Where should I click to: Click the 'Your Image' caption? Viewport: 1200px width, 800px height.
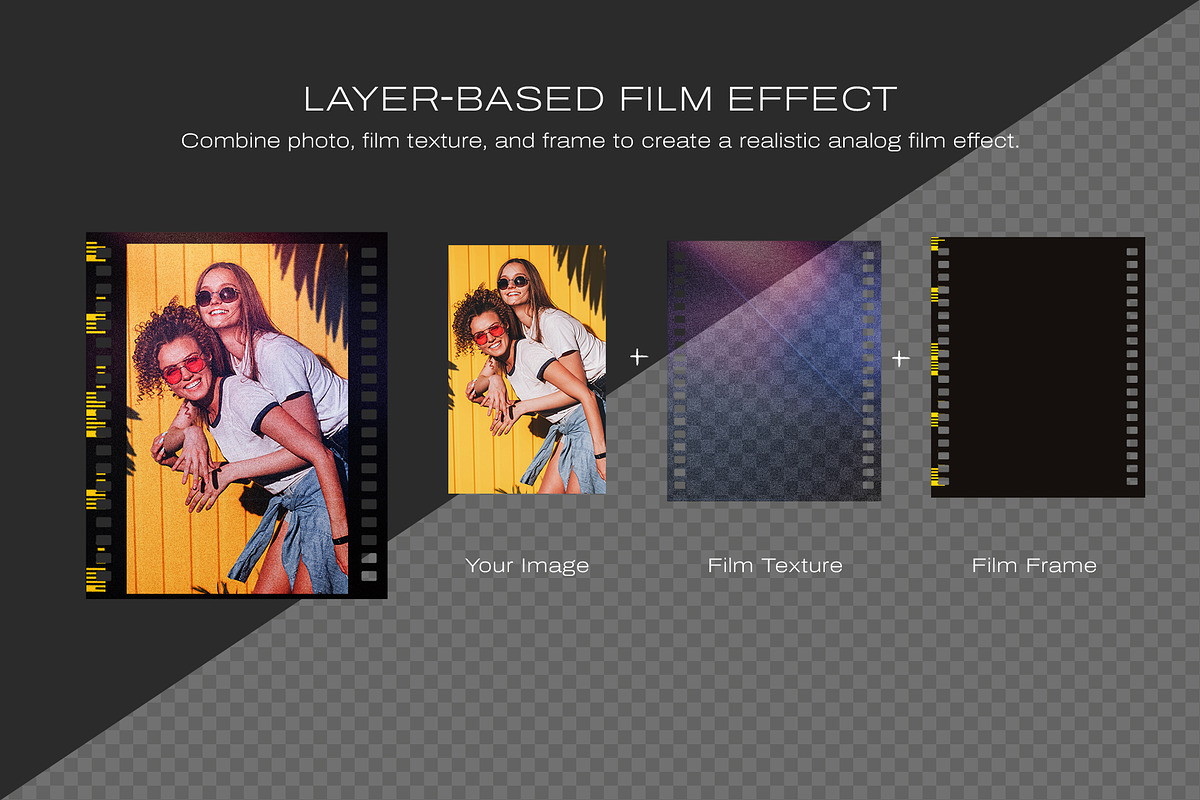(527, 566)
